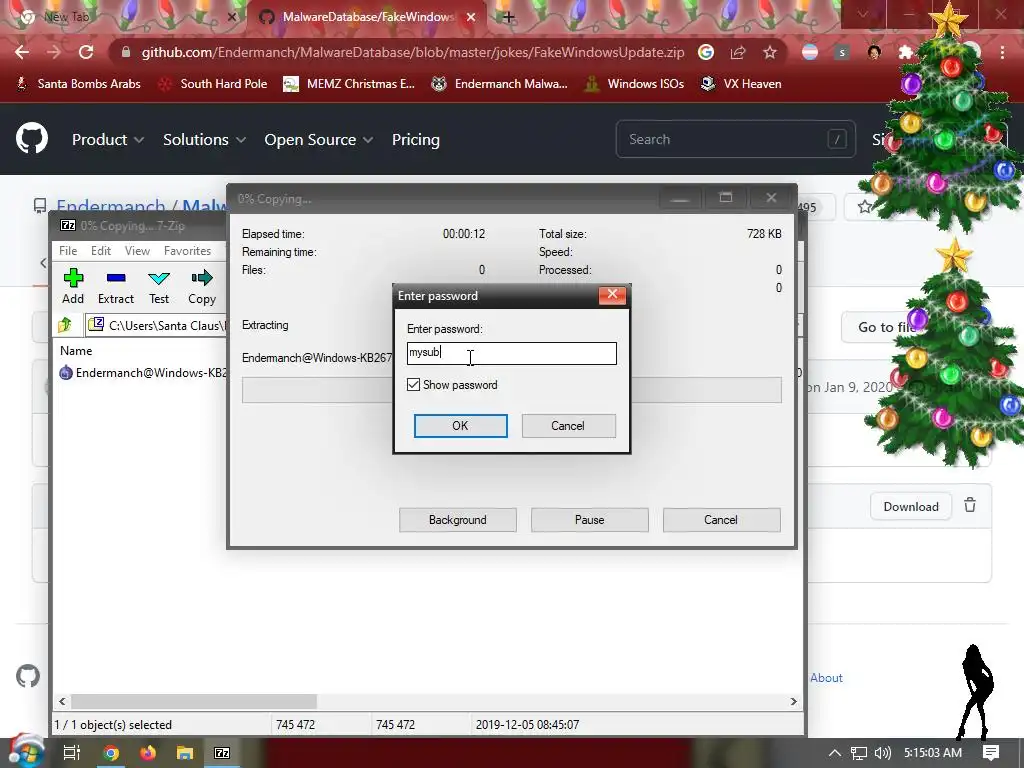Click the 7-Zip address path field
The image size is (1024, 768).
pos(157,325)
